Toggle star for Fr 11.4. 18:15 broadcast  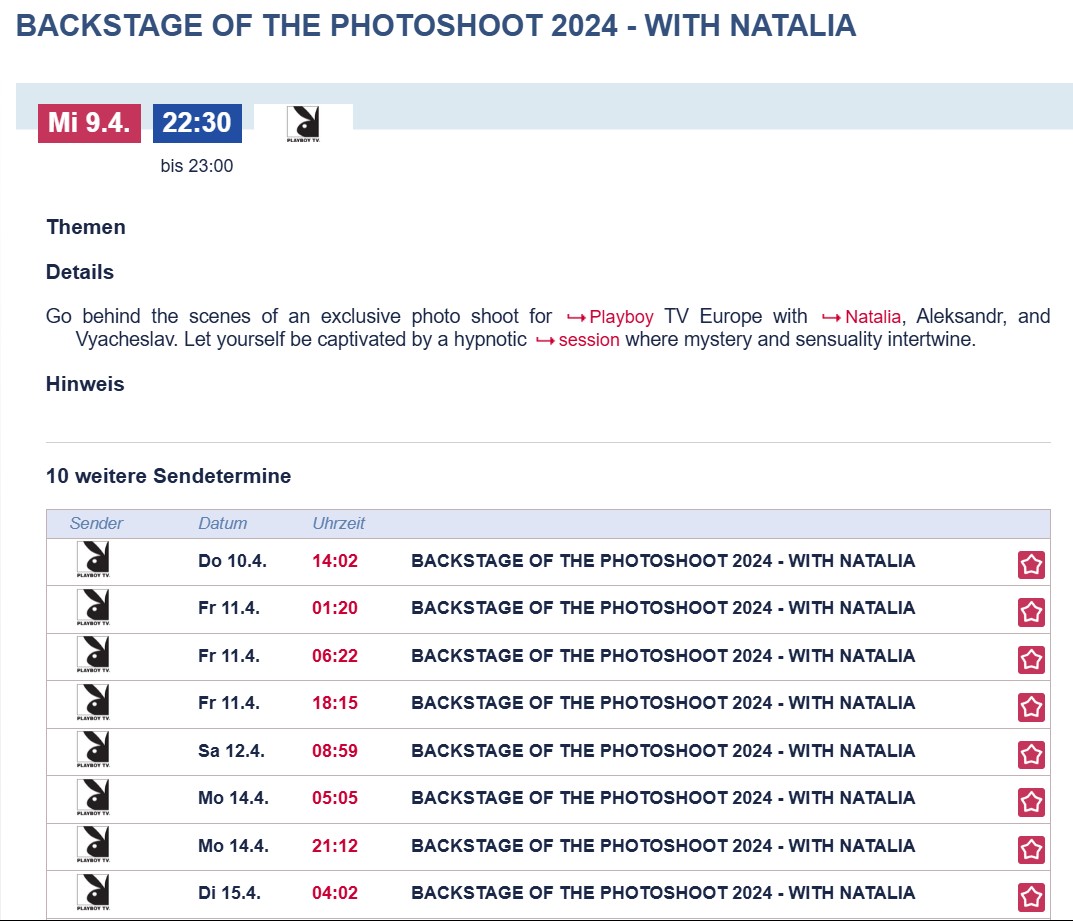point(1031,707)
